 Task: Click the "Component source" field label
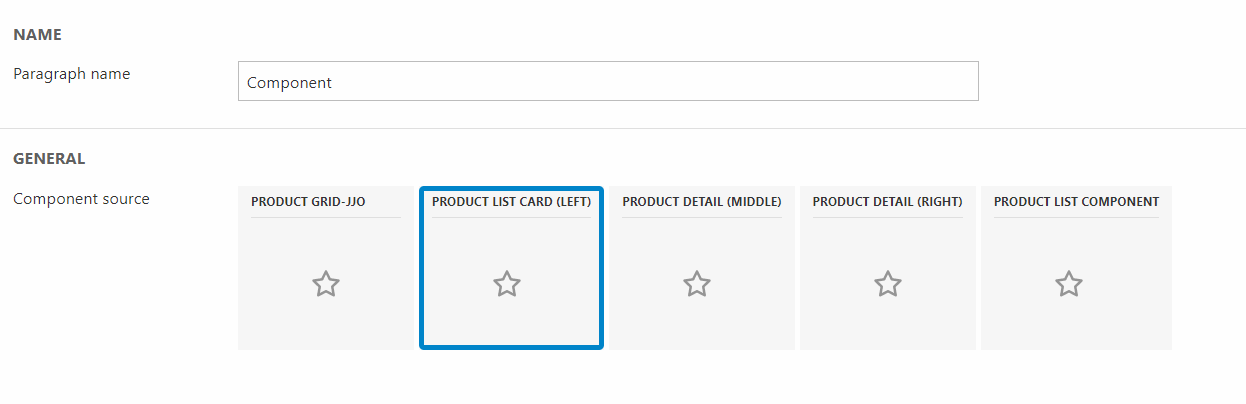pyautogui.click(x=81, y=199)
